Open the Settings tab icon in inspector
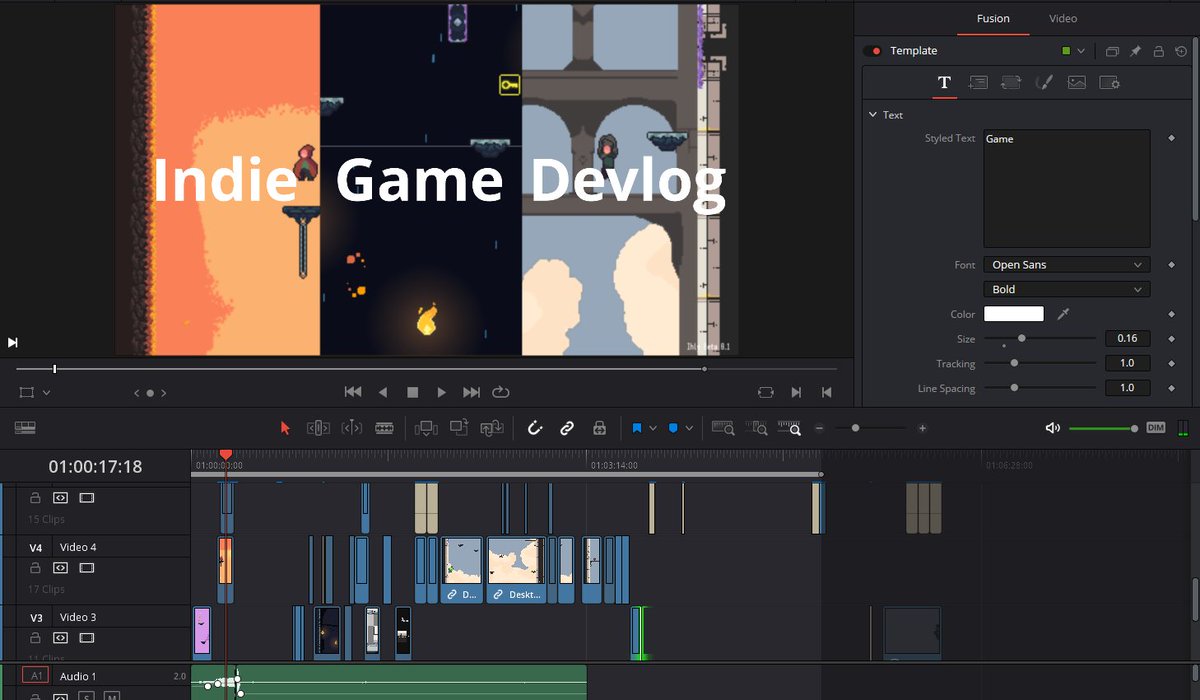 click(x=1109, y=83)
